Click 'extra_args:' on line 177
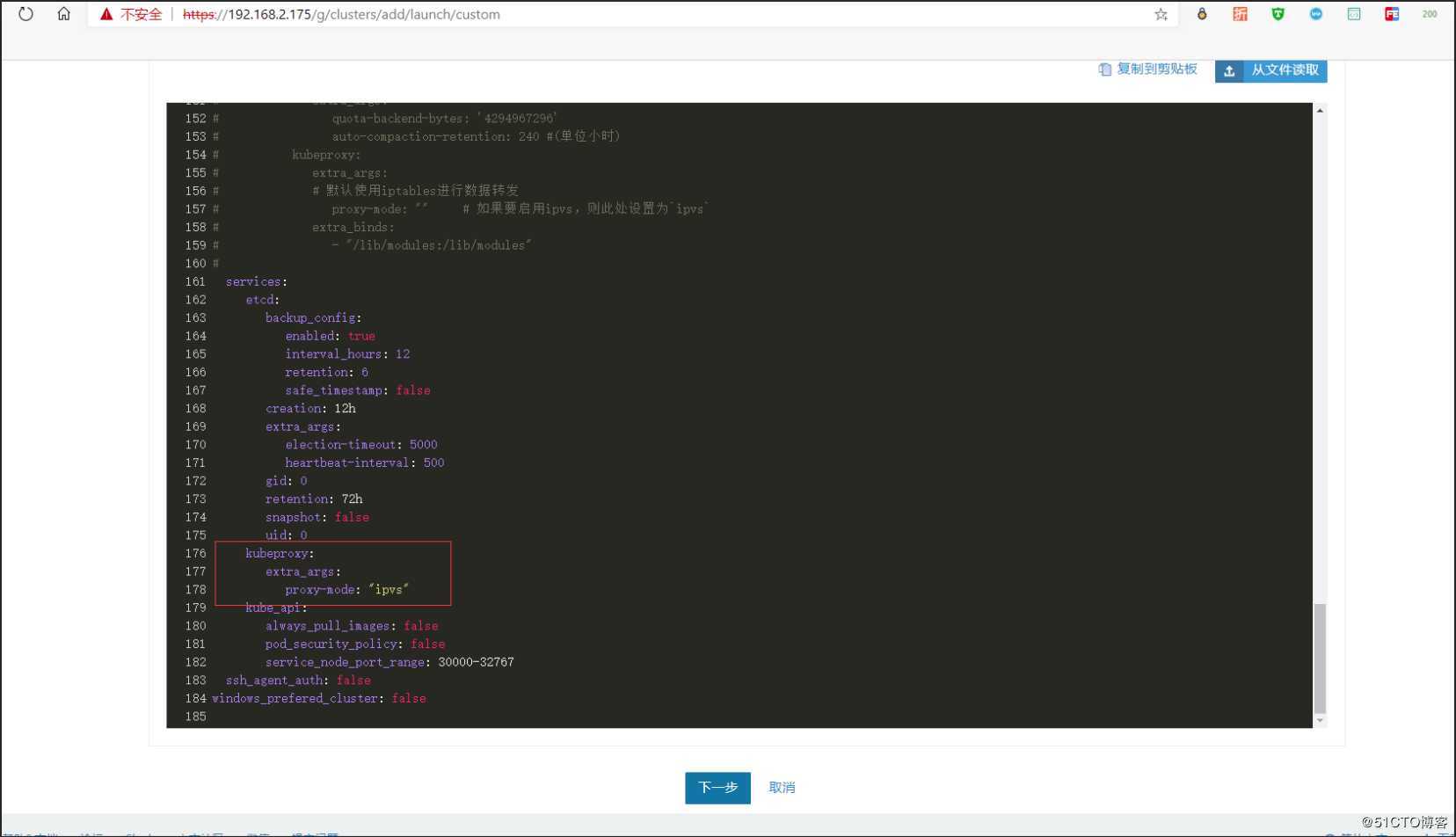The width and height of the screenshot is (1456, 837). [303, 571]
